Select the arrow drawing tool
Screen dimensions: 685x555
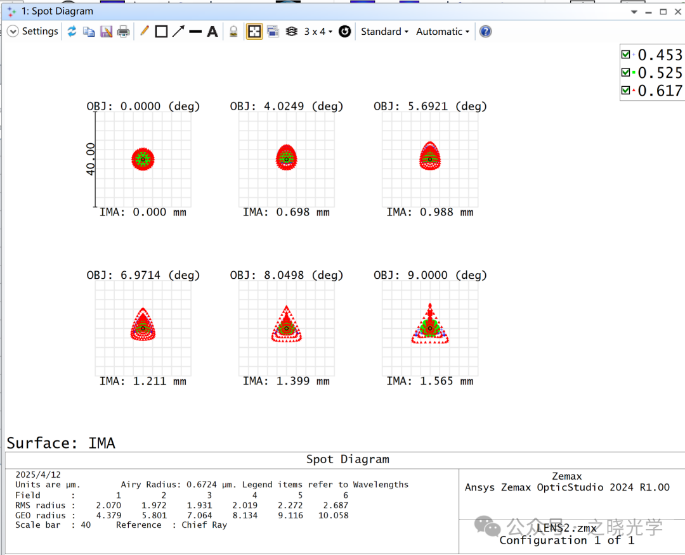[x=178, y=32]
